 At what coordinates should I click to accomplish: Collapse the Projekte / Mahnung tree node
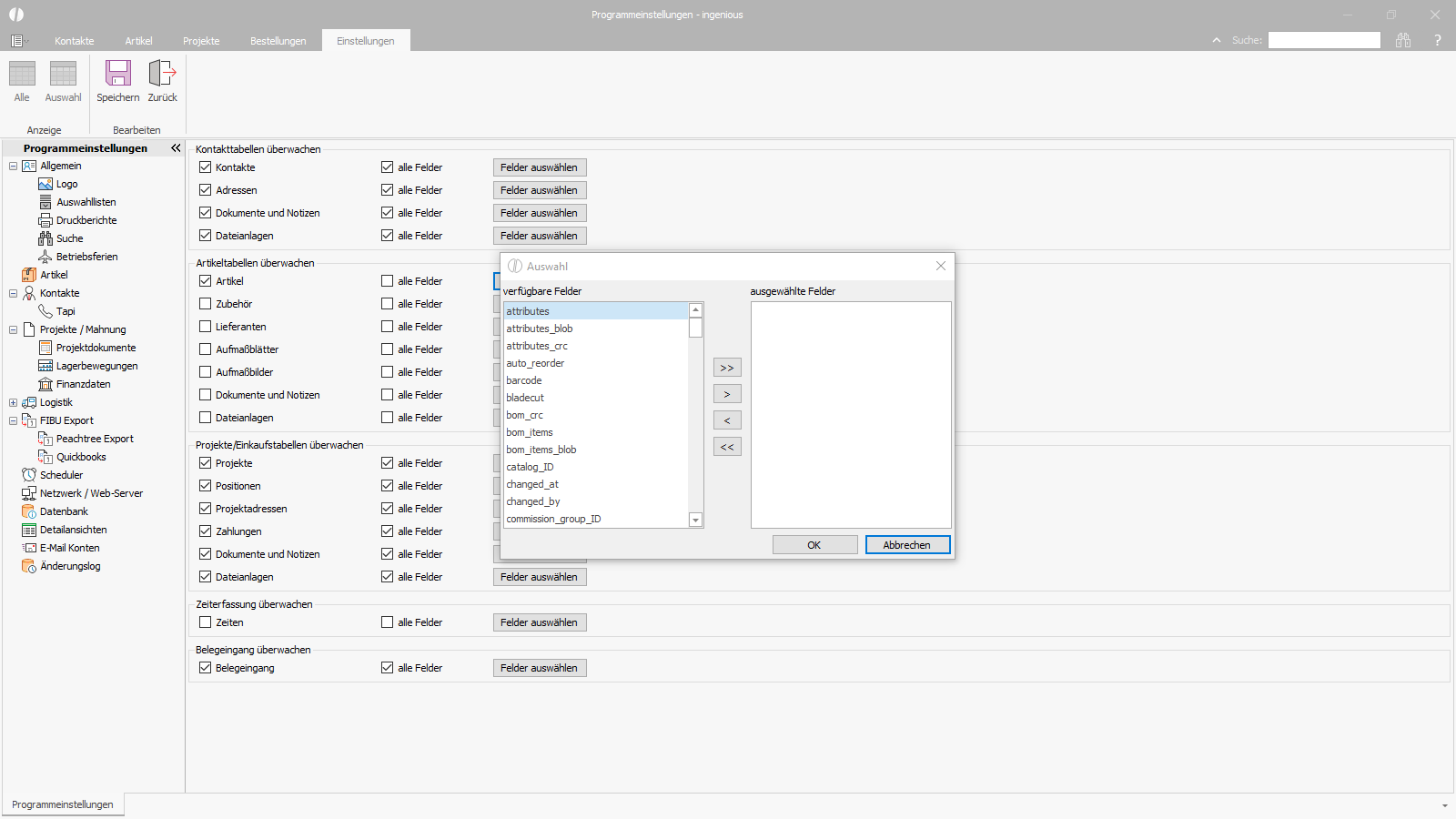[x=13, y=329]
